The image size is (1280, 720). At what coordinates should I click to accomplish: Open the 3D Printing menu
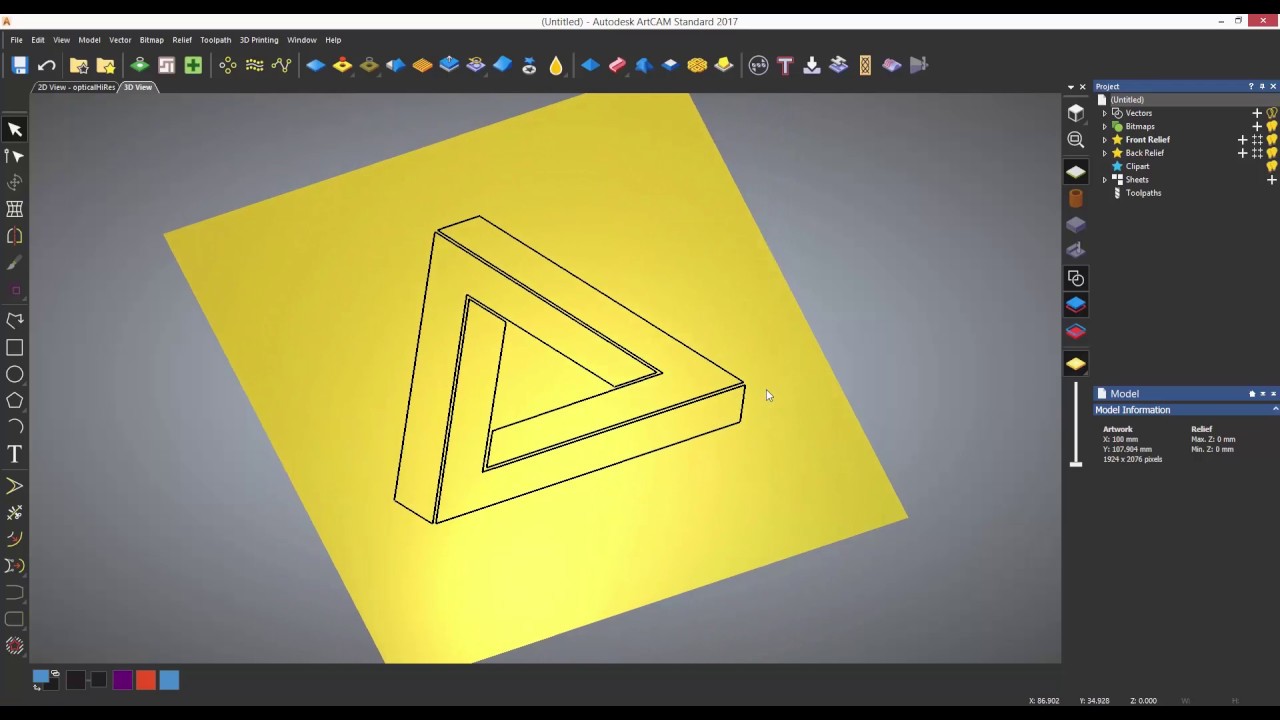(259, 40)
